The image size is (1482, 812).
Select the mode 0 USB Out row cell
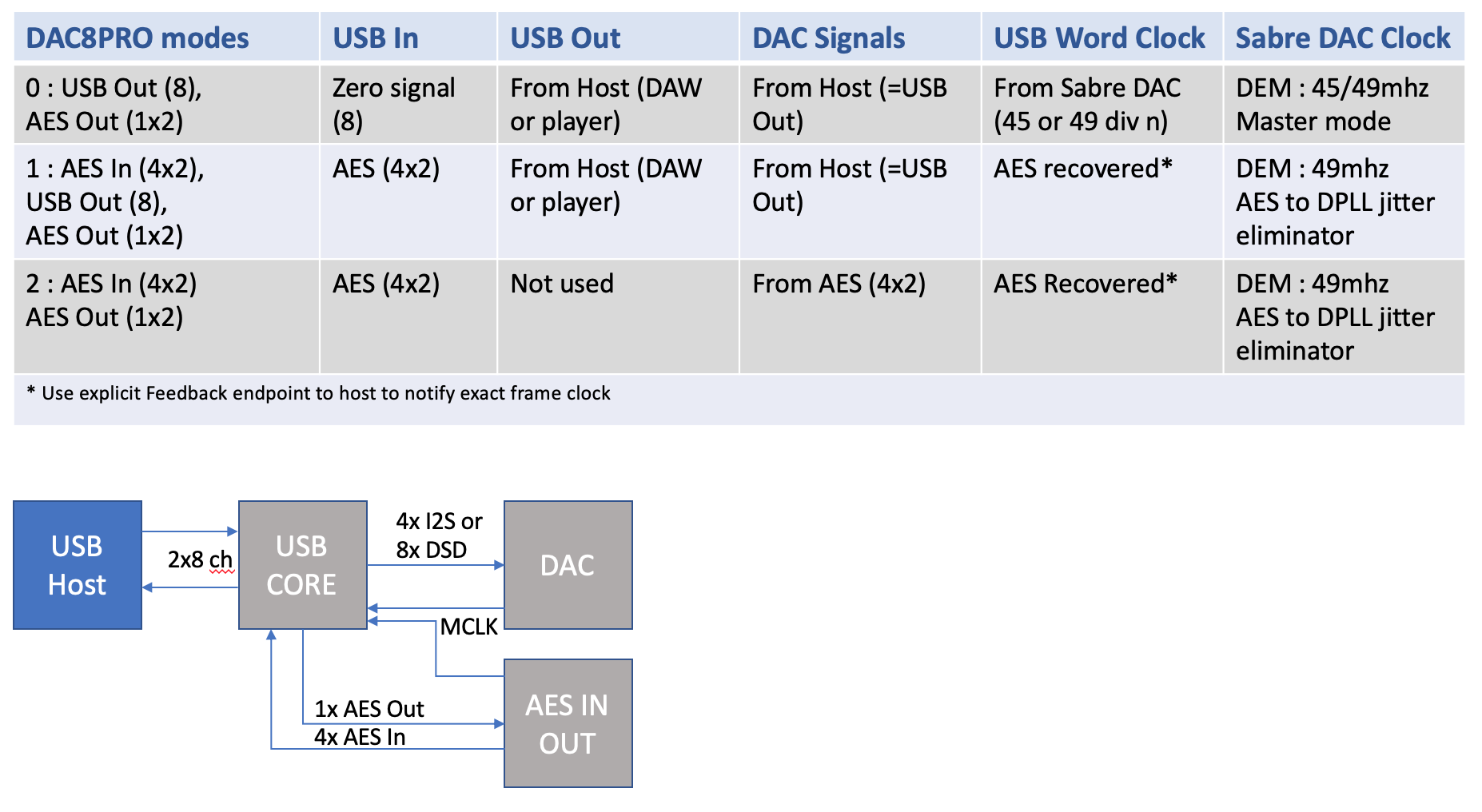166,105
